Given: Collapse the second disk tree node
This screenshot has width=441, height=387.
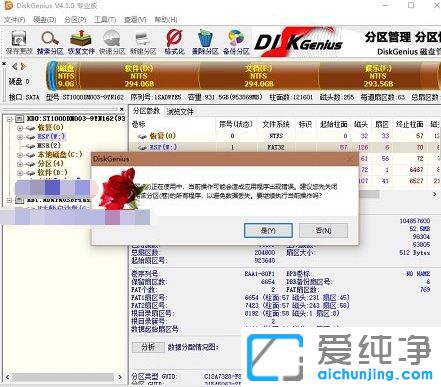Looking at the screenshot, I should 9,200.
